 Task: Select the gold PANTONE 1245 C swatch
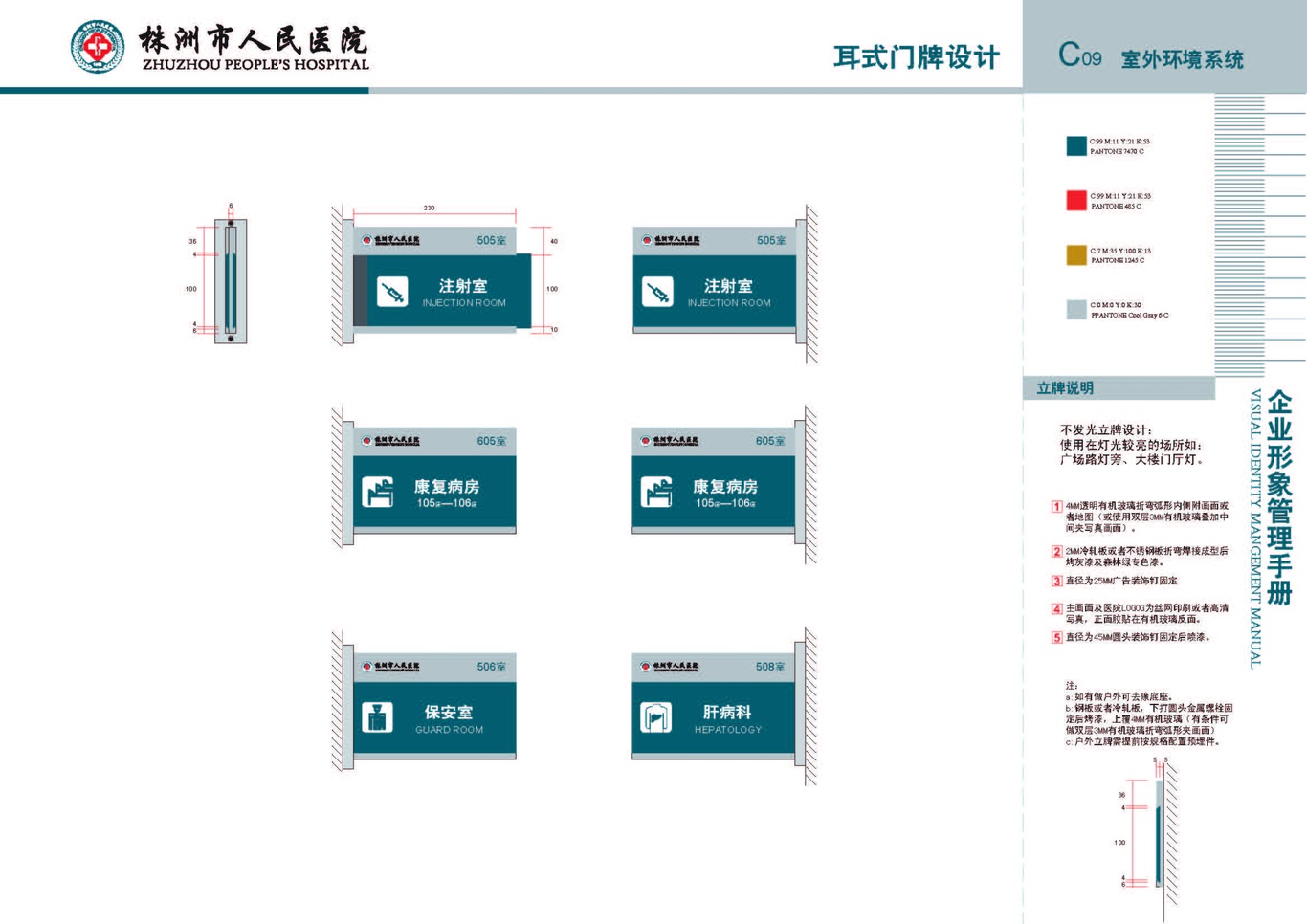(x=1076, y=254)
